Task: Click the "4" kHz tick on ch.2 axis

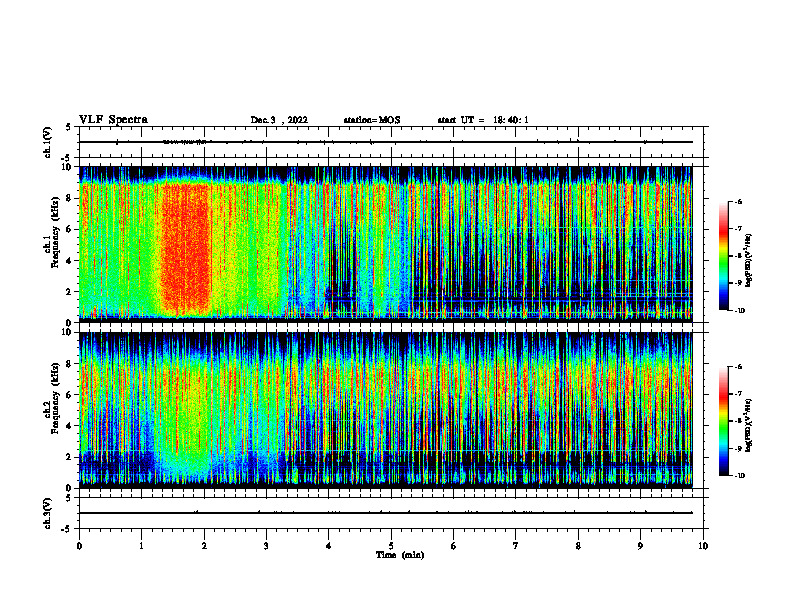Action: coord(69,426)
